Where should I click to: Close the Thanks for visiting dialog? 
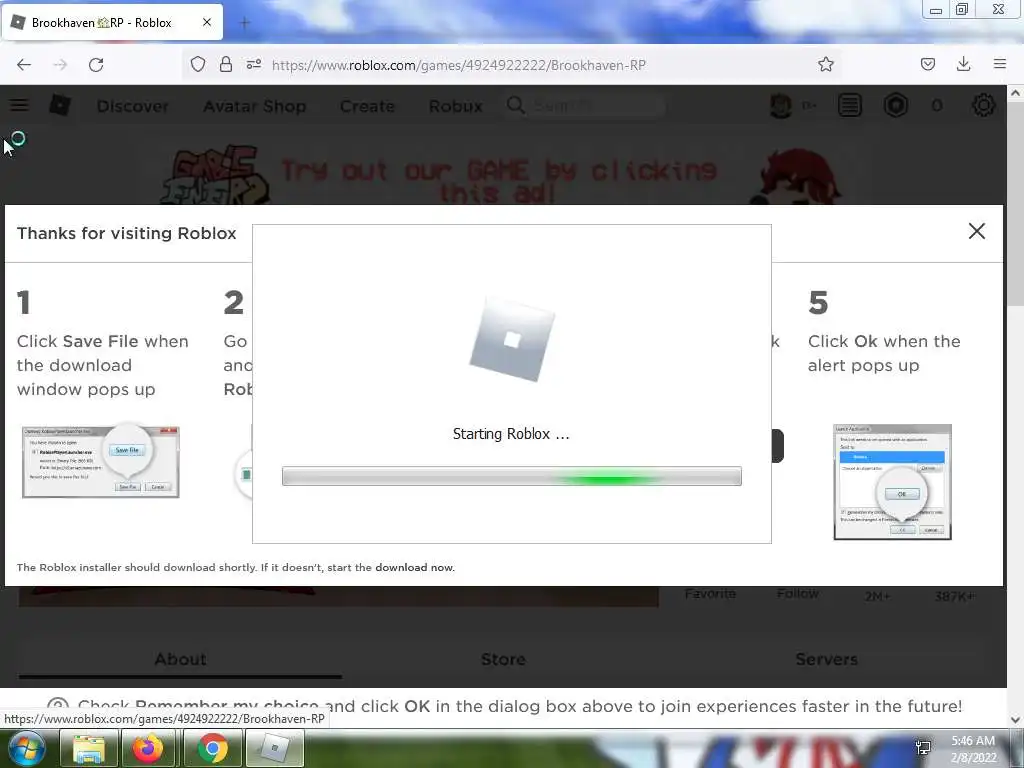tap(977, 231)
